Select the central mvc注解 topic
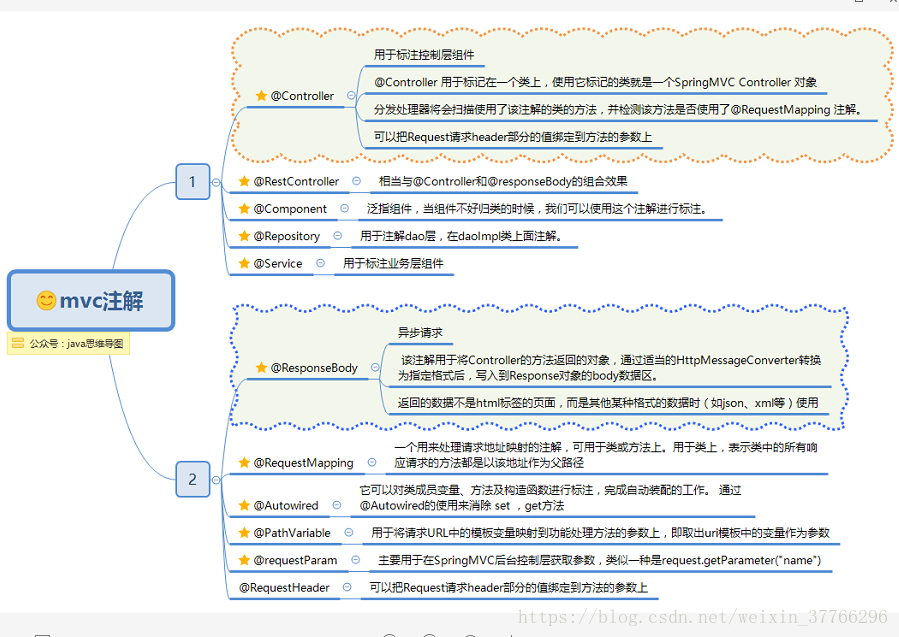 [91, 300]
